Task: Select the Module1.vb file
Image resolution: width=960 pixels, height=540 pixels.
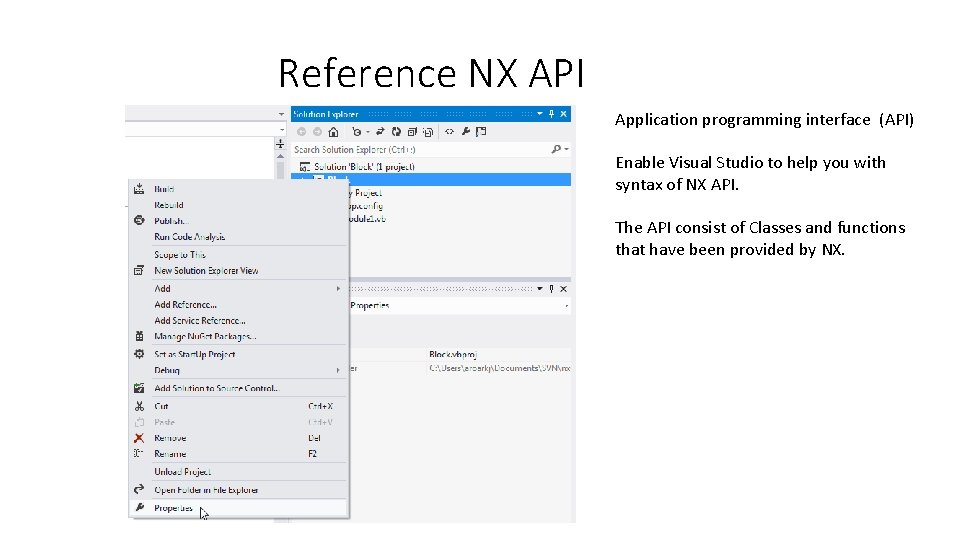Action: coord(368,219)
